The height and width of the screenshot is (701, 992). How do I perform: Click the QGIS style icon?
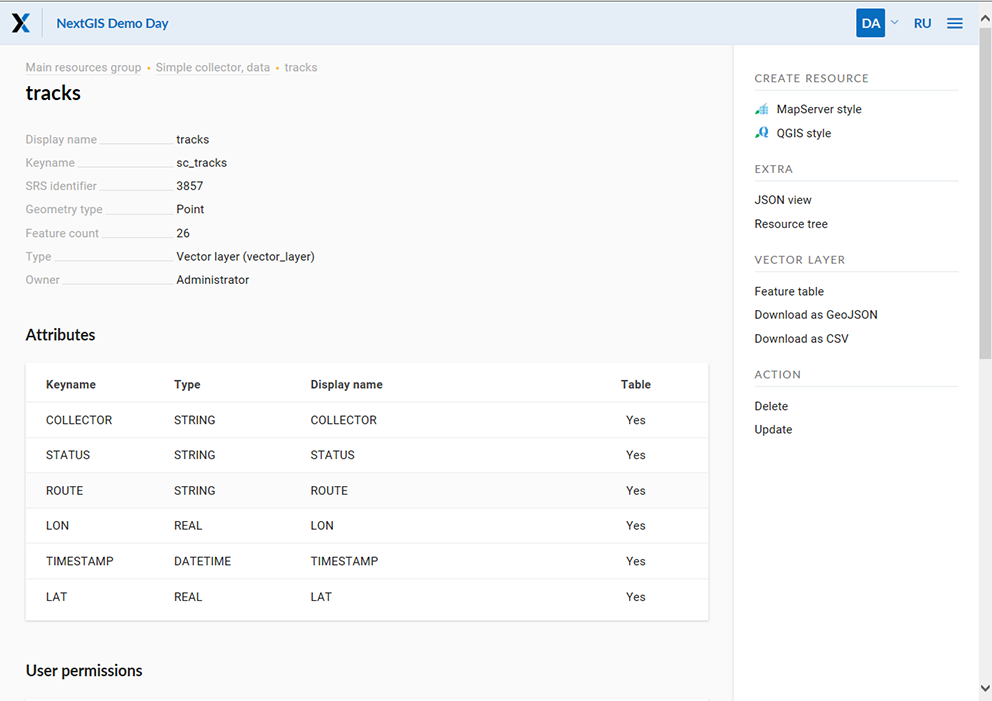(x=760, y=132)
